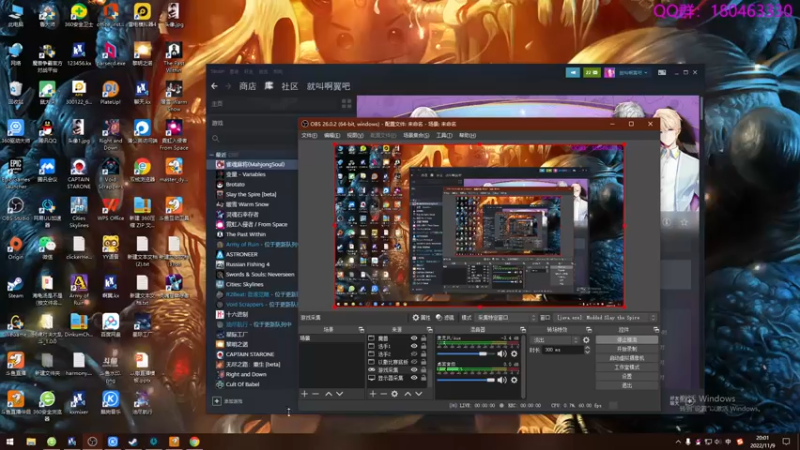Toggle visibility eye of 选手2 source
Viewport: 800px width, 450px height.
[414, 354]
